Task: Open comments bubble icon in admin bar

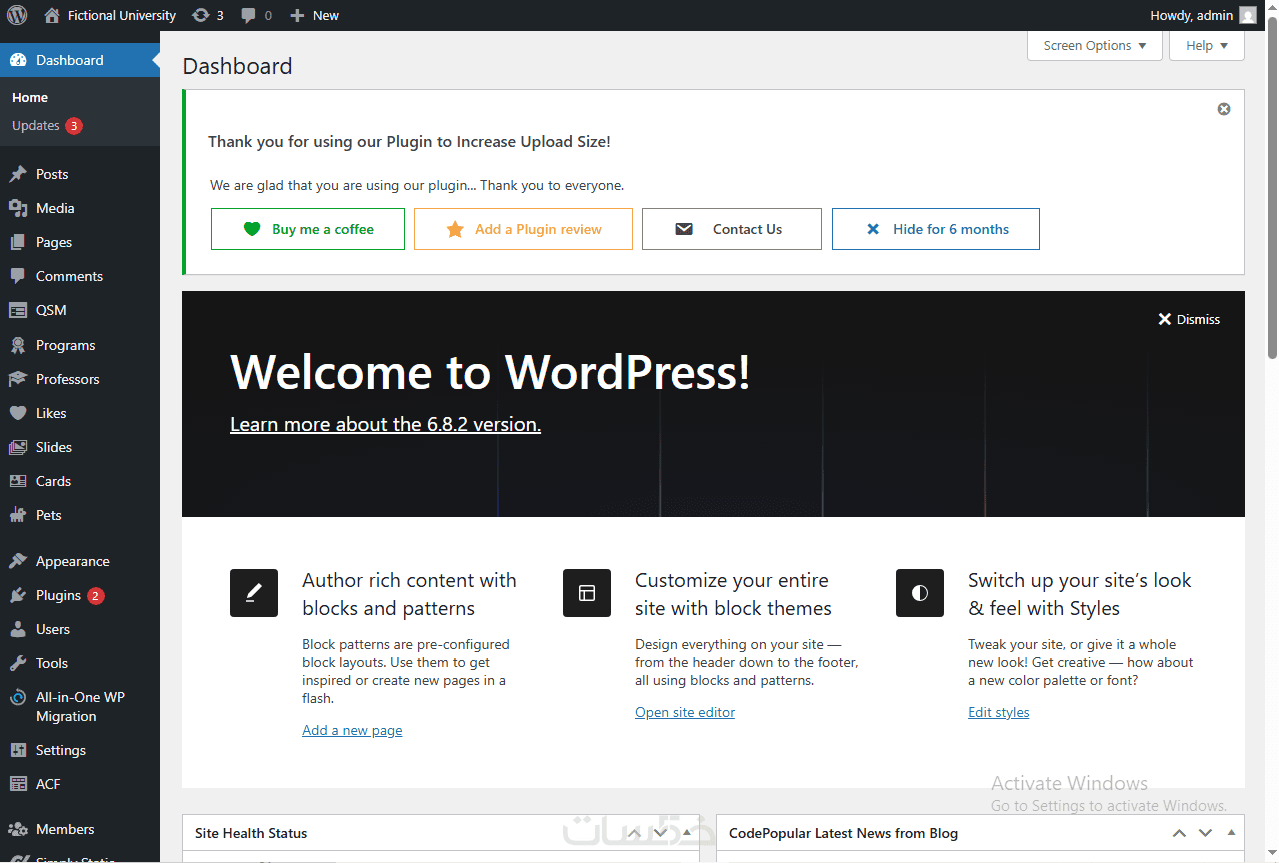Action: [x=249, y=15]
